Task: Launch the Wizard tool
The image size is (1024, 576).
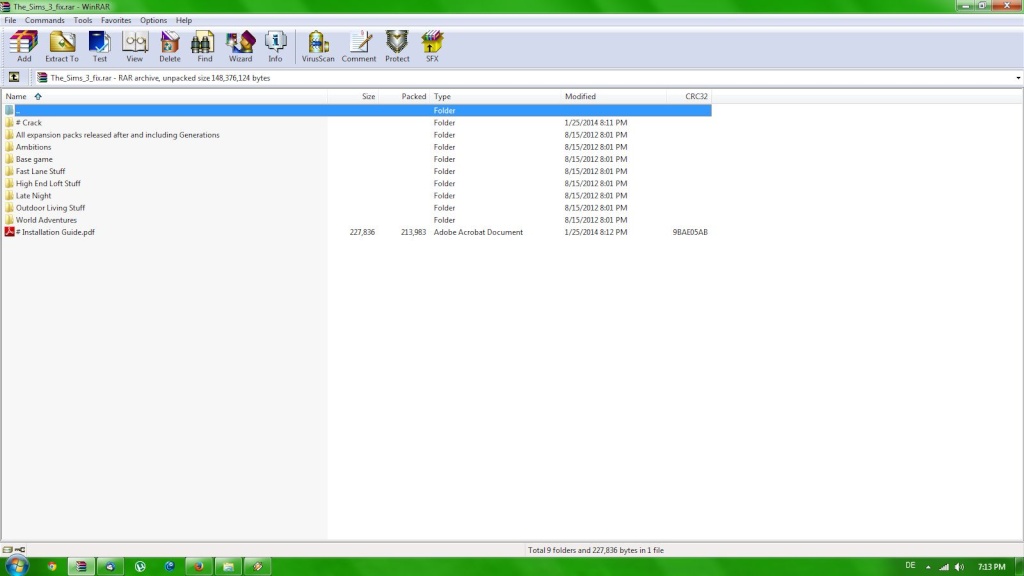Action: pos(240,46)
